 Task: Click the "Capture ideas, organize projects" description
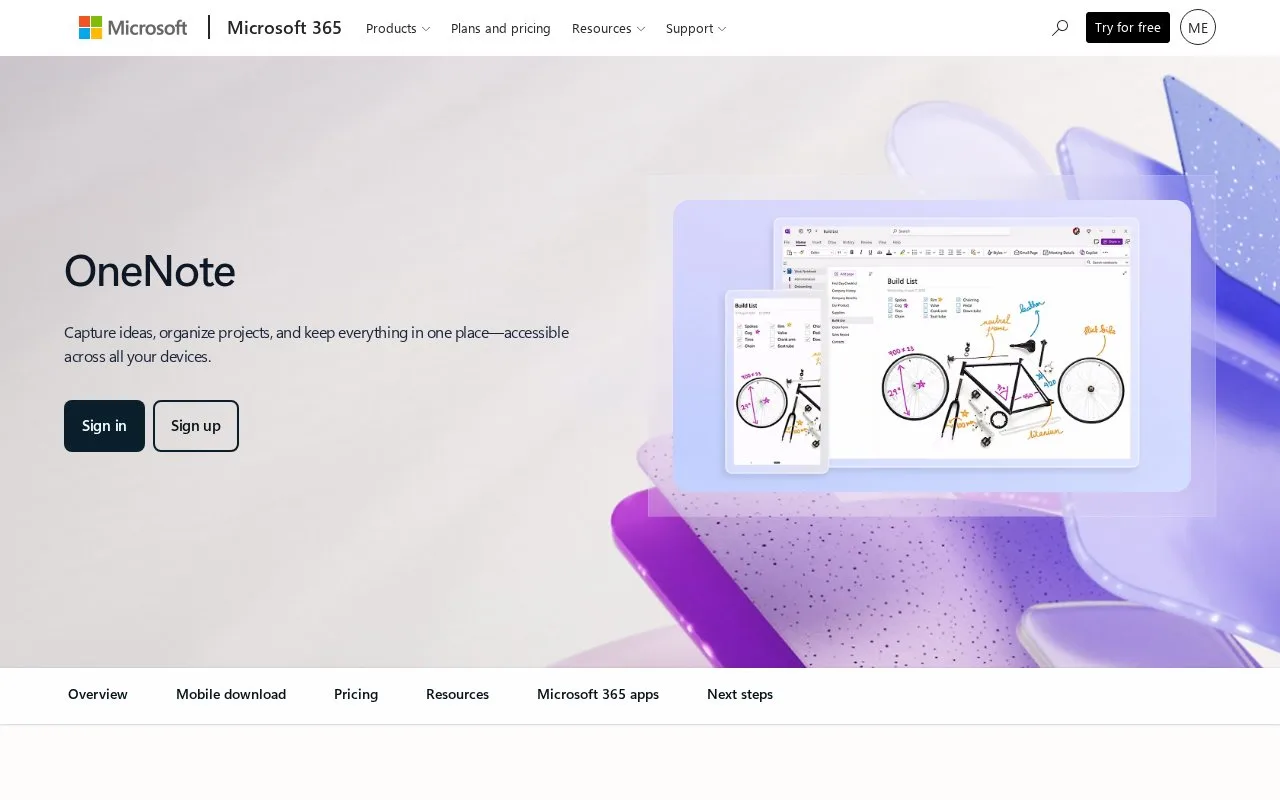pyautogui.click(x=316, y=344)
